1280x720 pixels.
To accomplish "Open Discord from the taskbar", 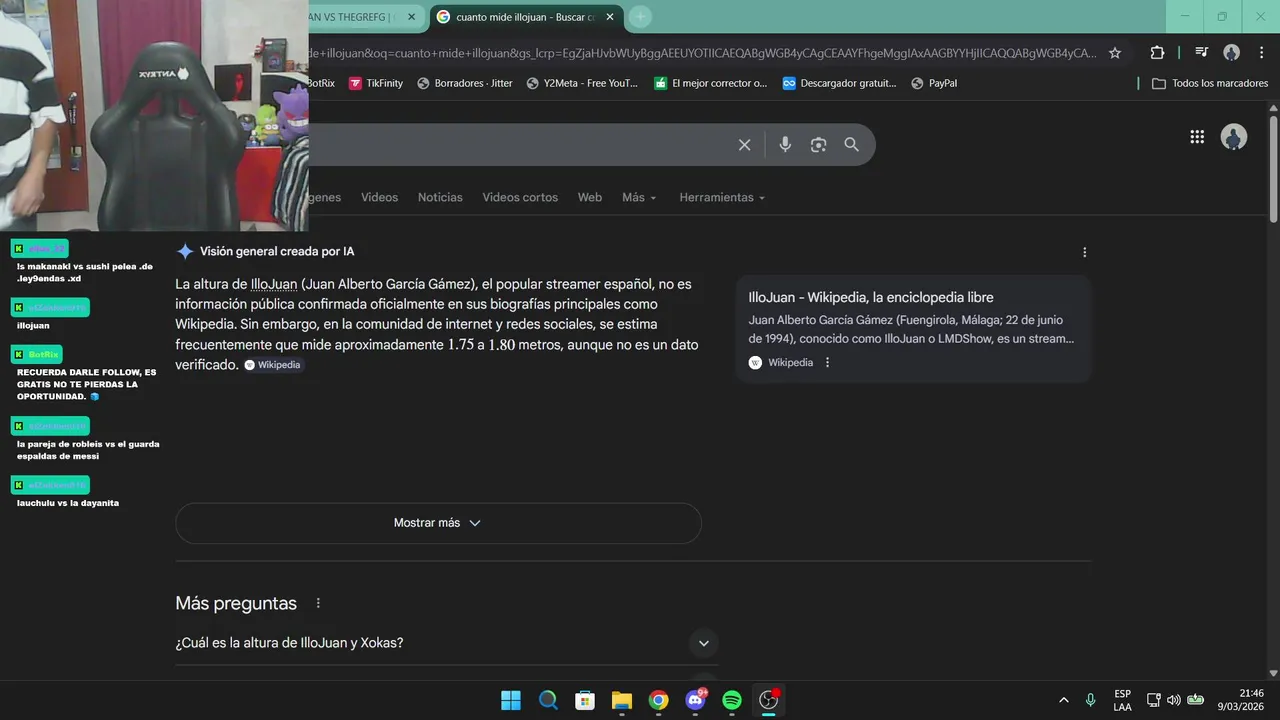I will click(695, 700).
